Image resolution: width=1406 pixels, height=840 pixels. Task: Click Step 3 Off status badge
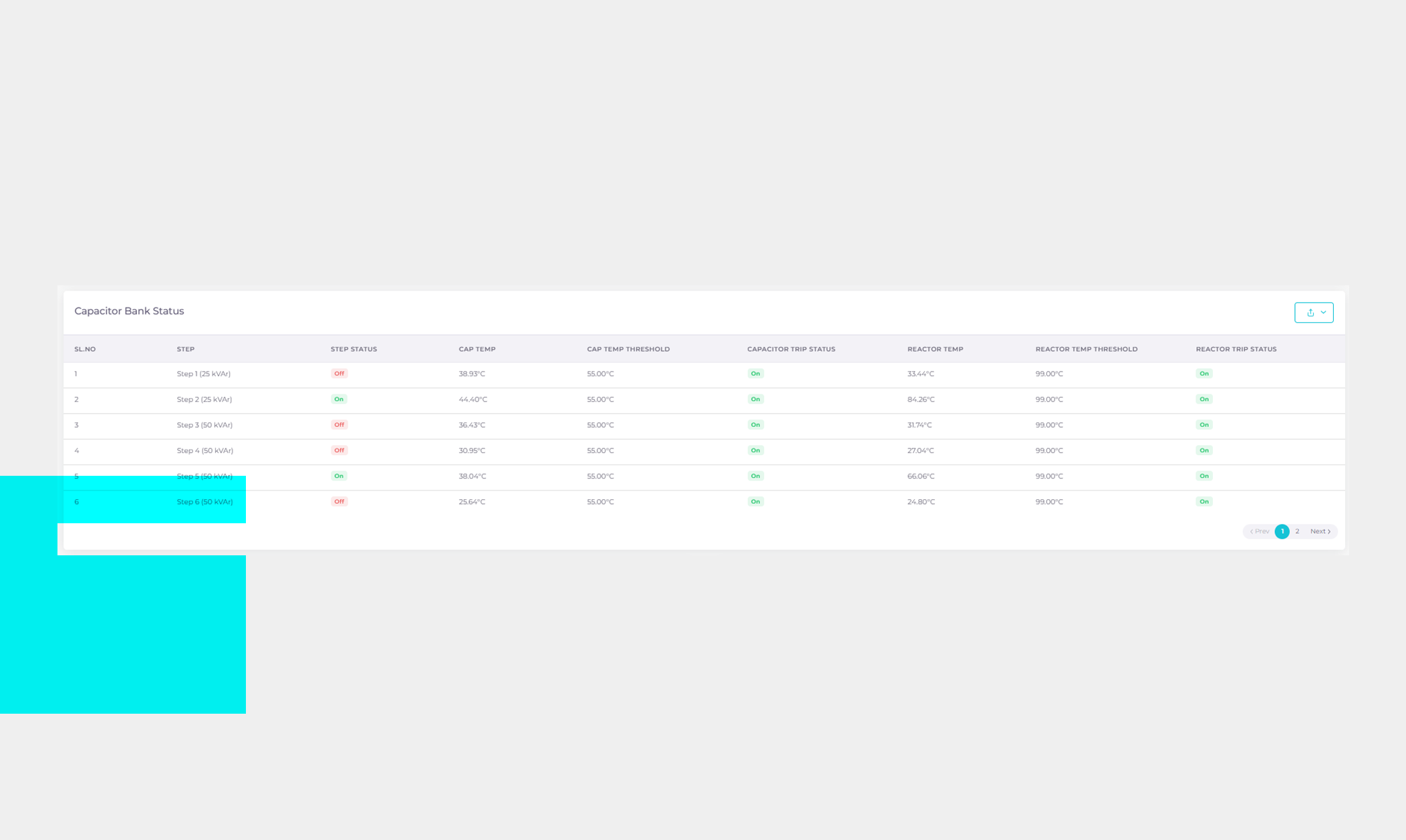tap(339, 425)
